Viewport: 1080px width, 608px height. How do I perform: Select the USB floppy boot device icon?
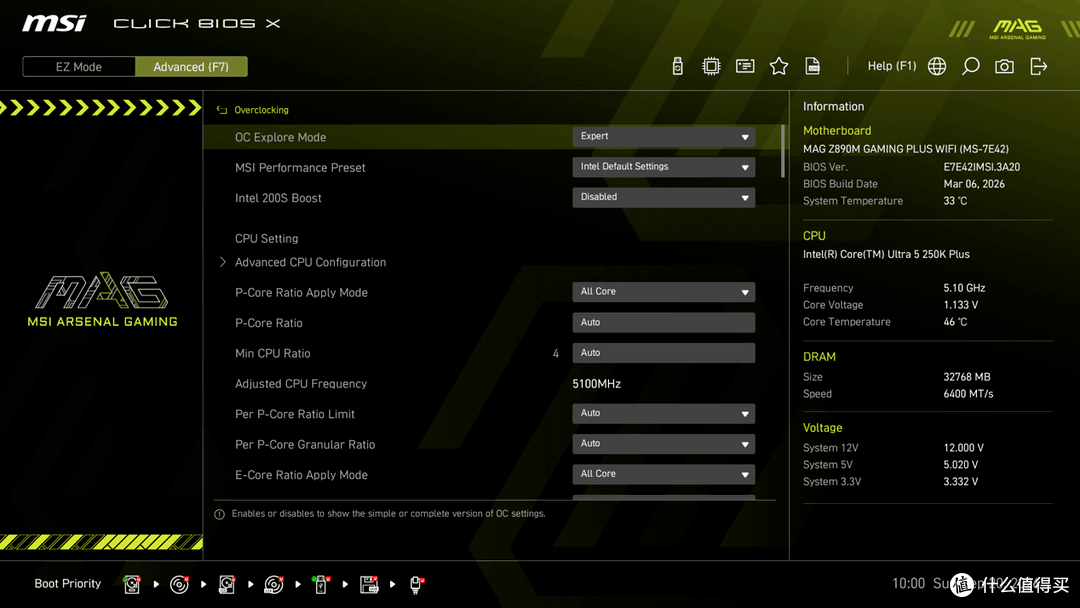(x=369, y=585)
